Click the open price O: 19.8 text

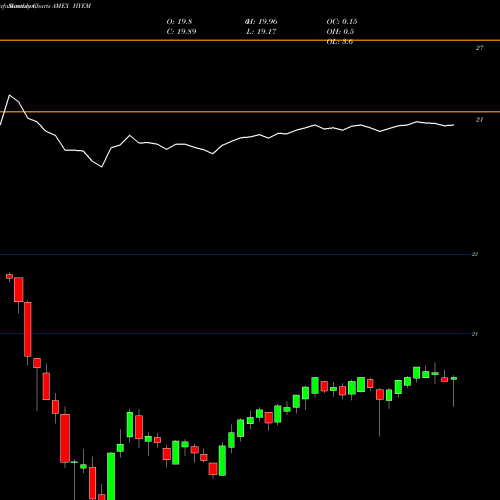pos(179,22)
